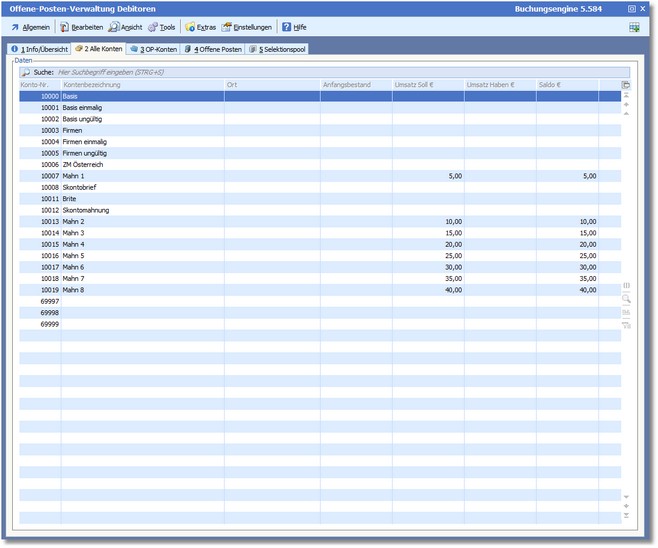Open Einstellungen settings
Screen dimensions: 658x548
(x=247, y=27)
